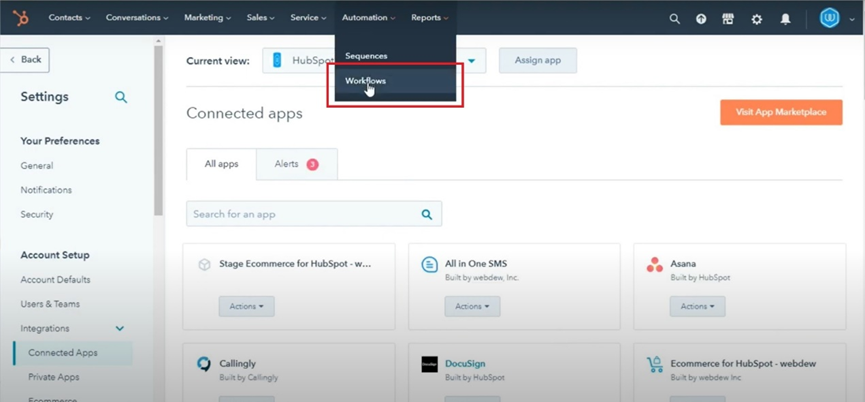Open the Reports menu
This screenshot has width=865, height=402.
point(430,18)
